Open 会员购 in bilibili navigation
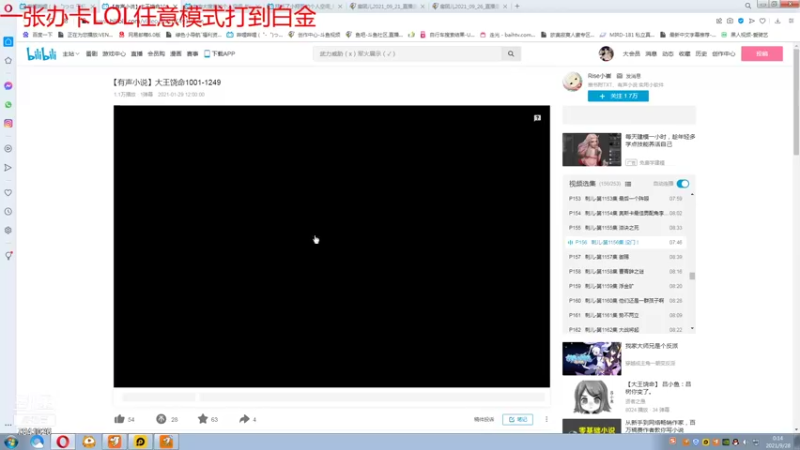Viewport: 800px width, 450px height. [x=156, y=54]
